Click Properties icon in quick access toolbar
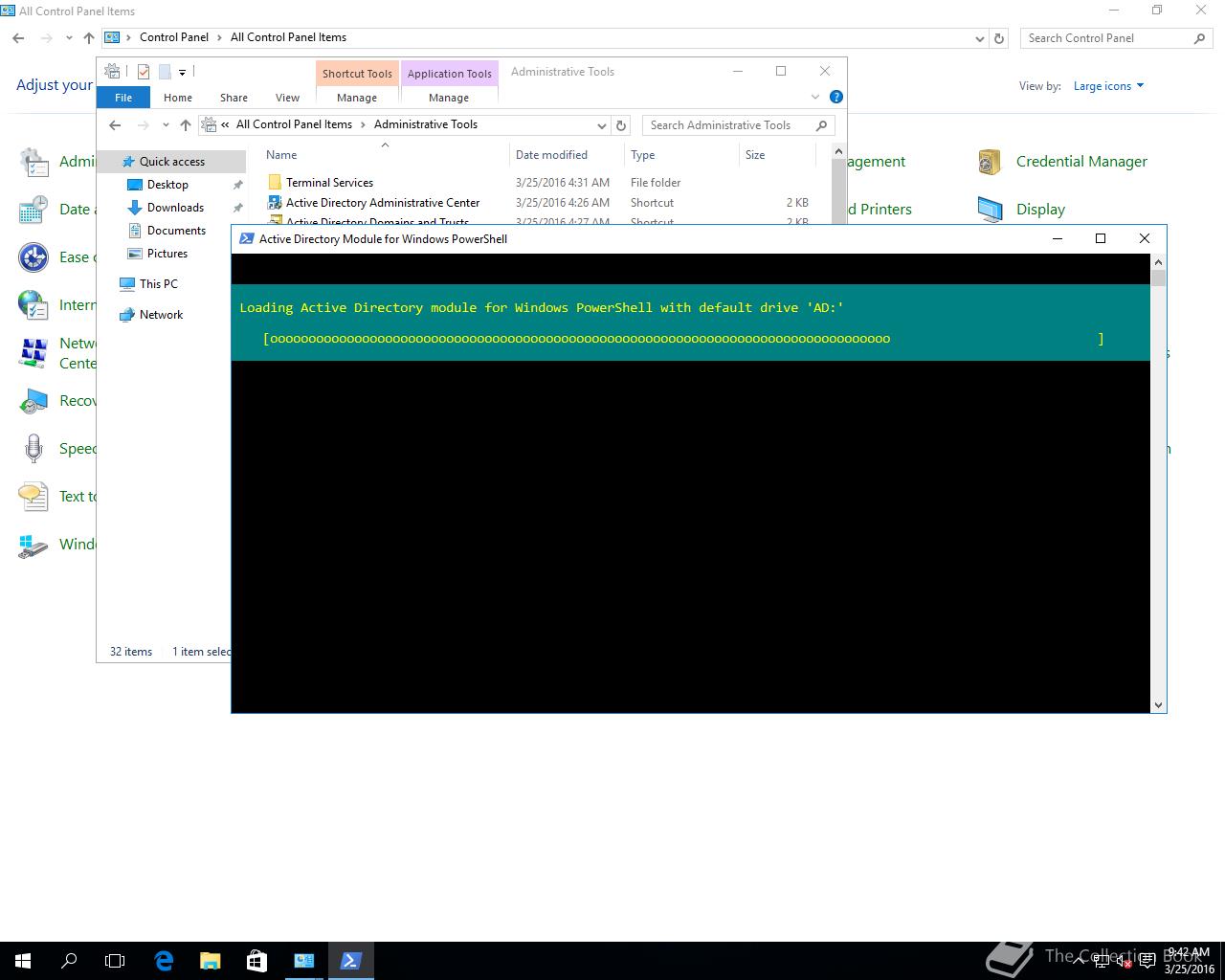This screenshot has height=980, width=1225. (x=144, y=72)
